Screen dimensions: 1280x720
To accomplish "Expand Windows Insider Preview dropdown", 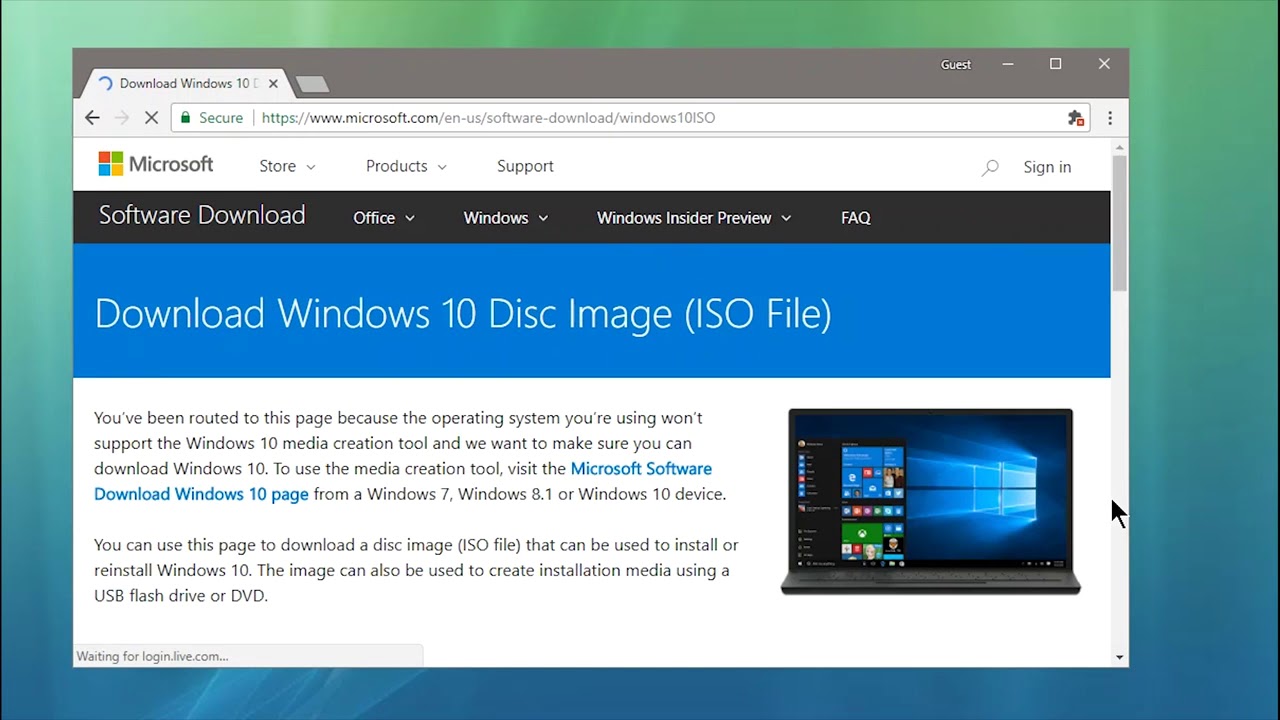I will click(x=694, y=218).
